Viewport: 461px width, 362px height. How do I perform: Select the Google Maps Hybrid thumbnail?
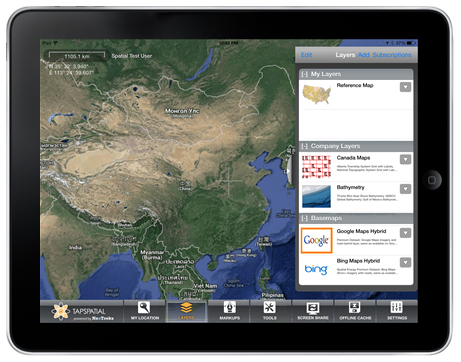[x=316, y=240]
